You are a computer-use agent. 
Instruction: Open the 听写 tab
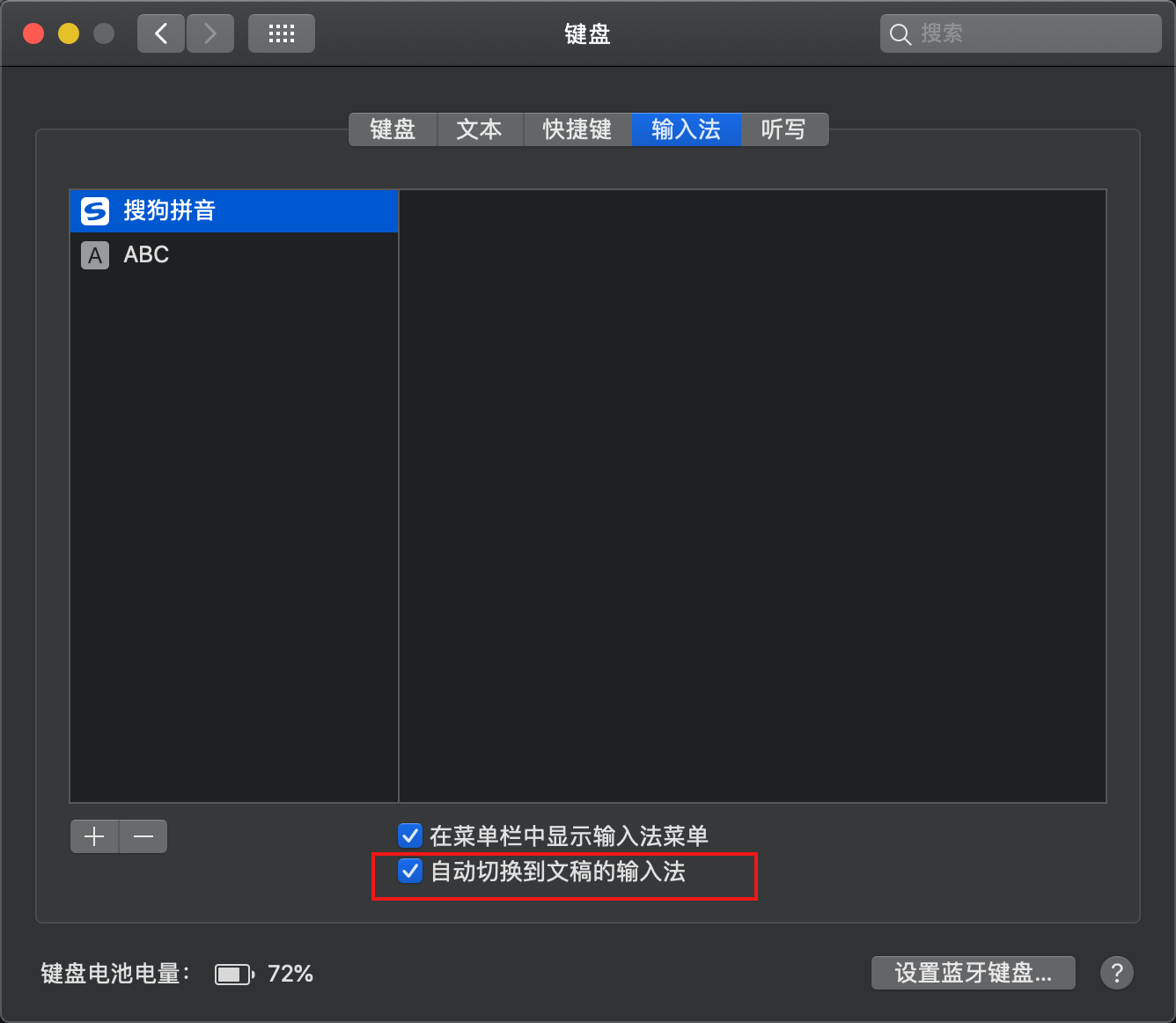click(783, 129)
